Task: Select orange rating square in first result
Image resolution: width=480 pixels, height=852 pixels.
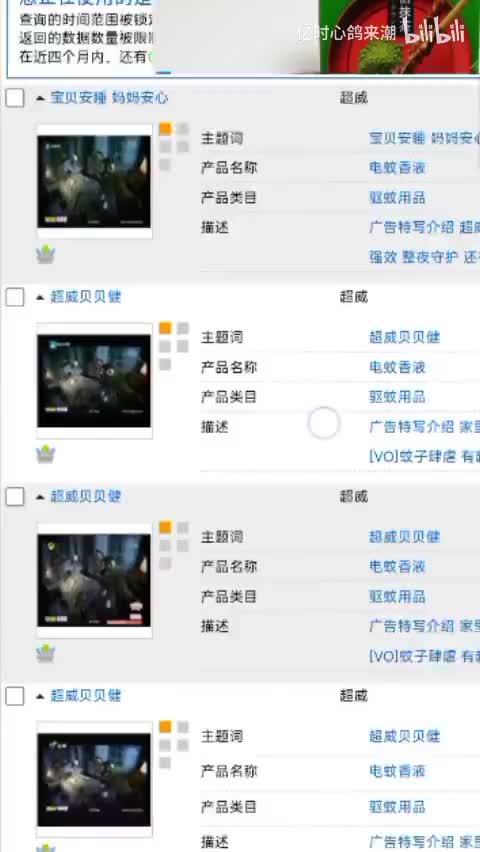Action: (165, 129)
